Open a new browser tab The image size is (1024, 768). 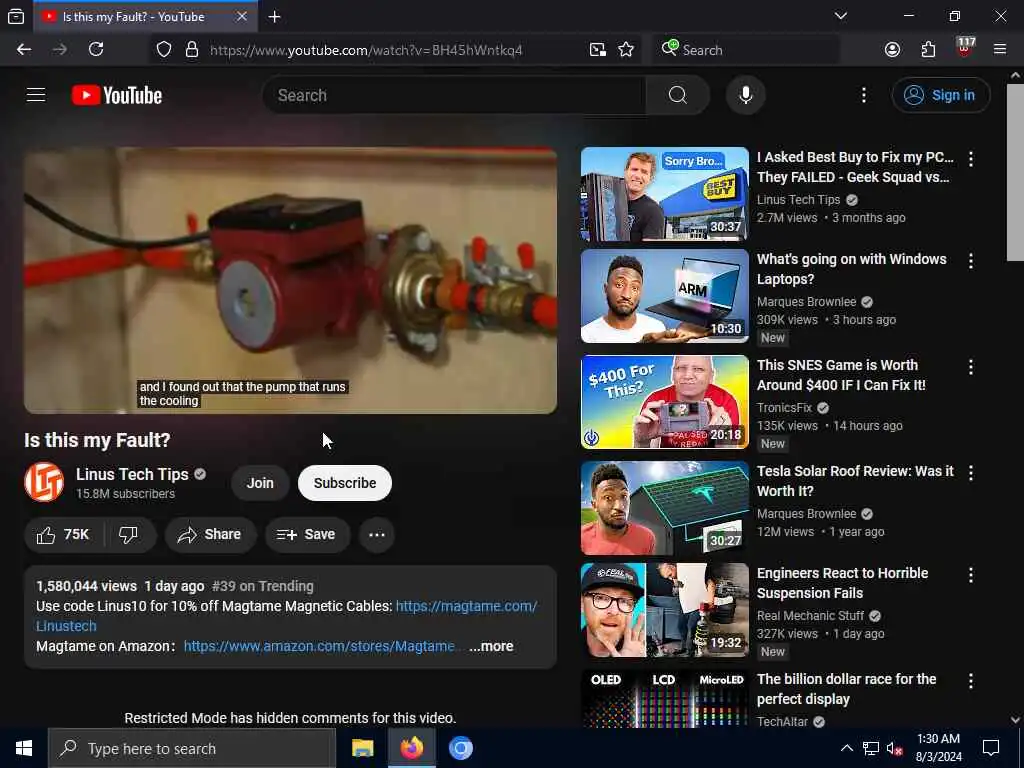point(275,16)
